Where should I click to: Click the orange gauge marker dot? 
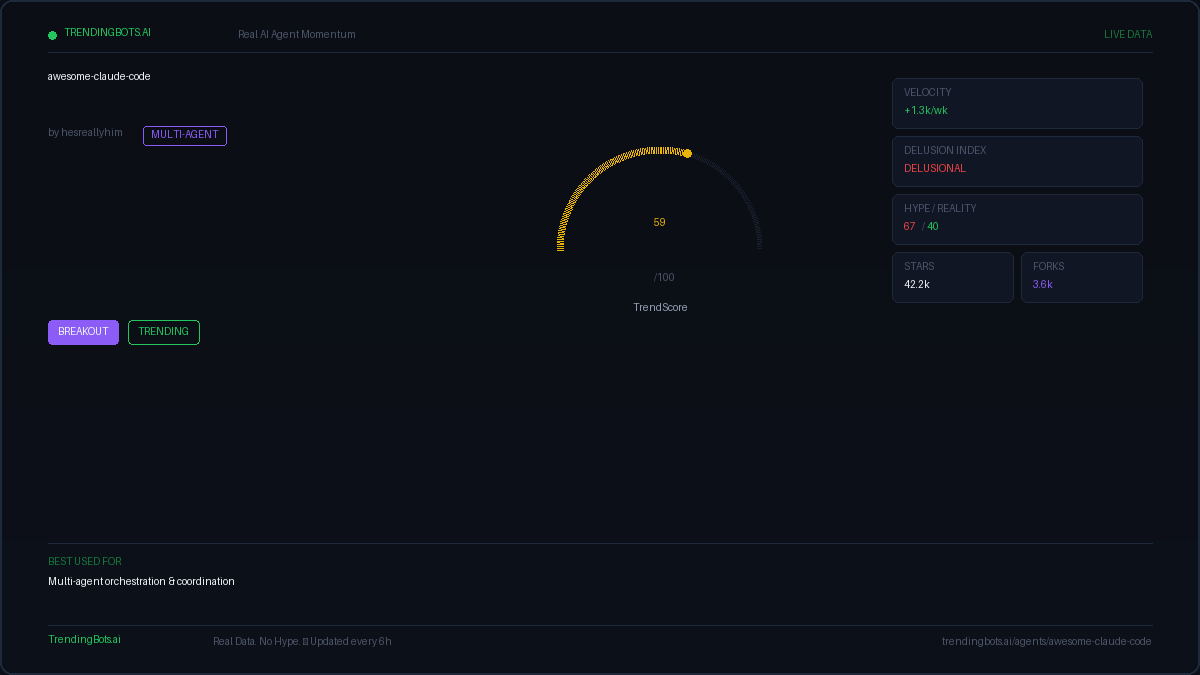click(x=687, y=153)
